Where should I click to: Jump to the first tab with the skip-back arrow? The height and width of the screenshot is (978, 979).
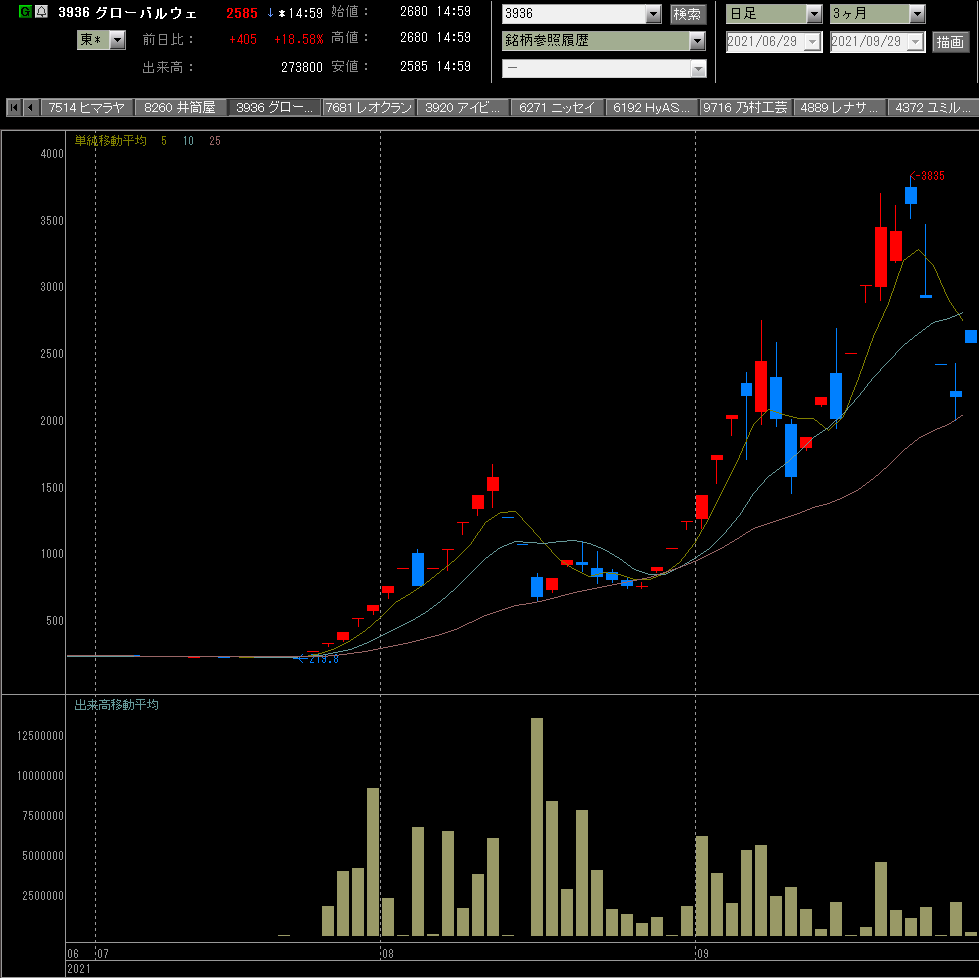[x=14, y=107]
